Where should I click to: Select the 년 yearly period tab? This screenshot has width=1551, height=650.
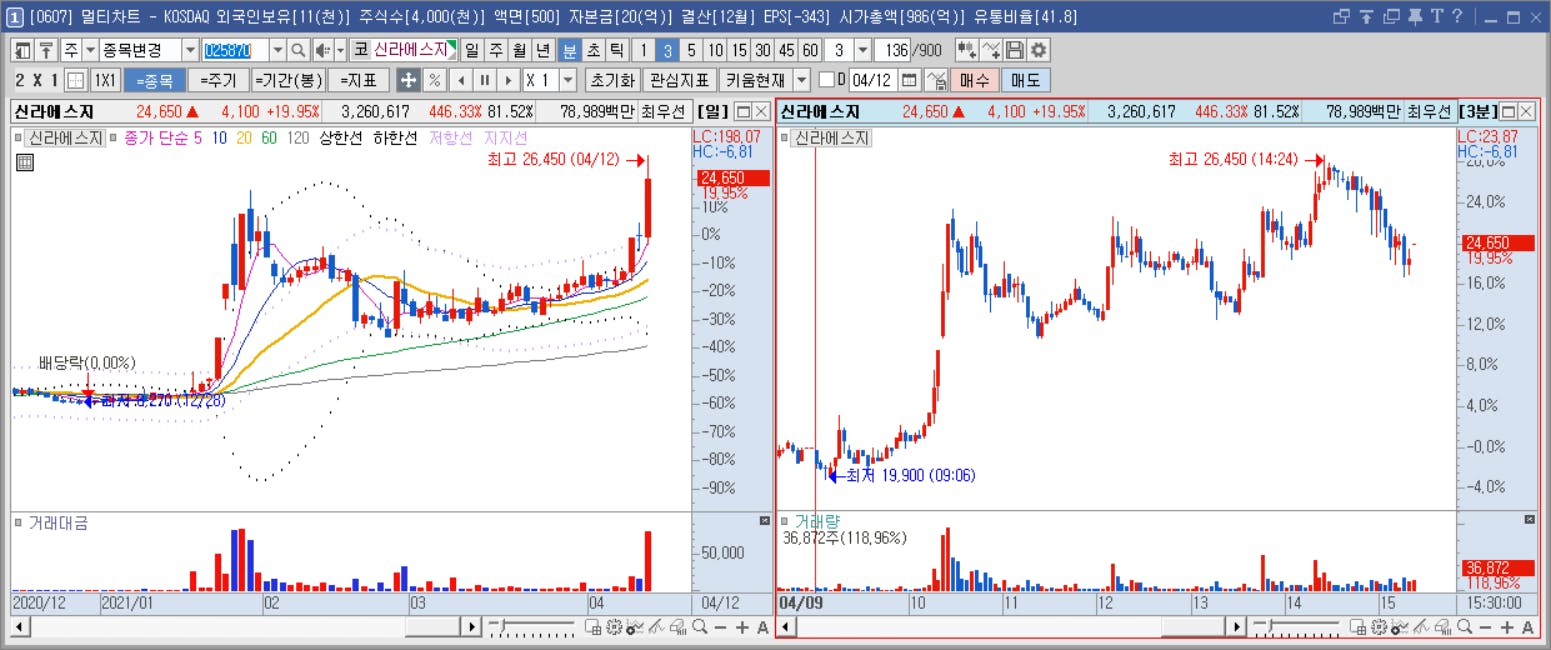(x=543, y=50)
